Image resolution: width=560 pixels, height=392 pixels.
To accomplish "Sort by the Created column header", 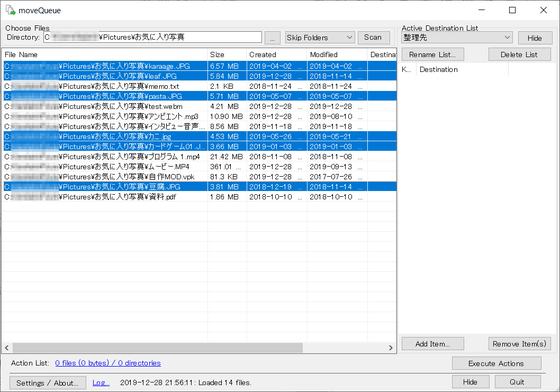I will pos(276,55).
